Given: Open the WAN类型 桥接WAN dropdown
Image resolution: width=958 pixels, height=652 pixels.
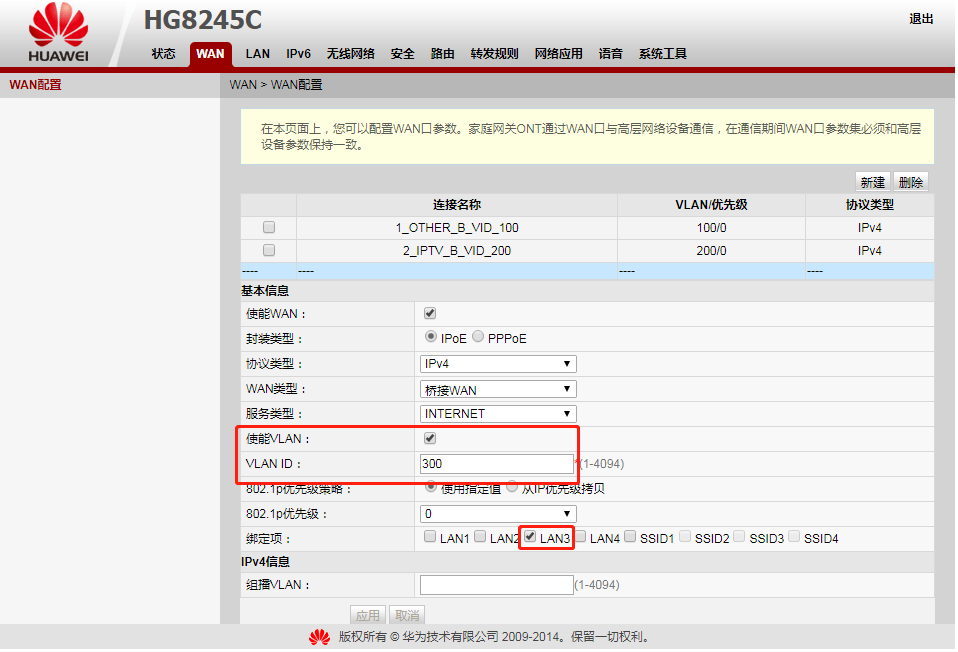Looking at the screenshot, I should tap(497, 389).
